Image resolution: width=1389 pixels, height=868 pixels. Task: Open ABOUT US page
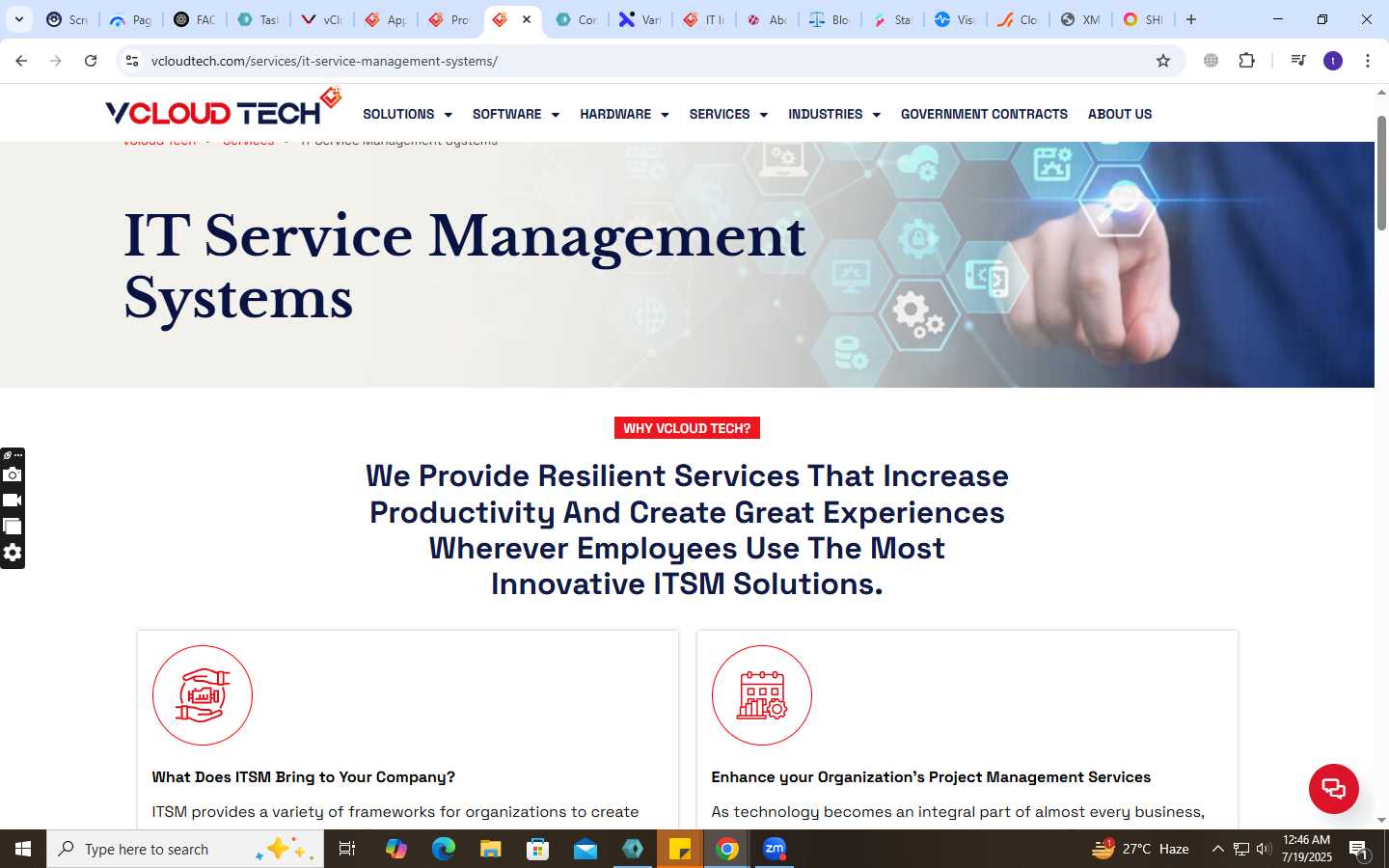1120,114
